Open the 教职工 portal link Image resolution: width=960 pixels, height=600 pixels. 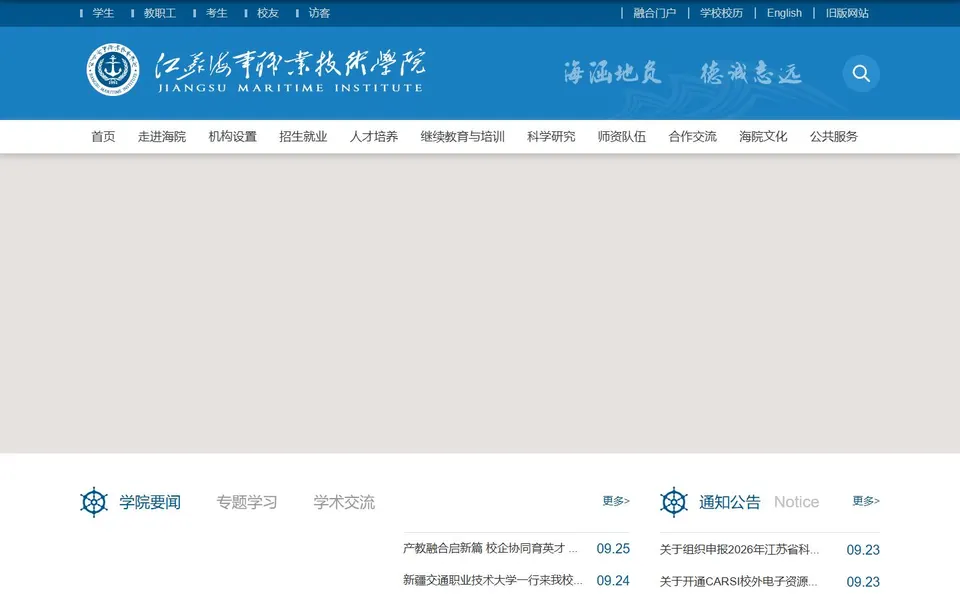(160, 13)
